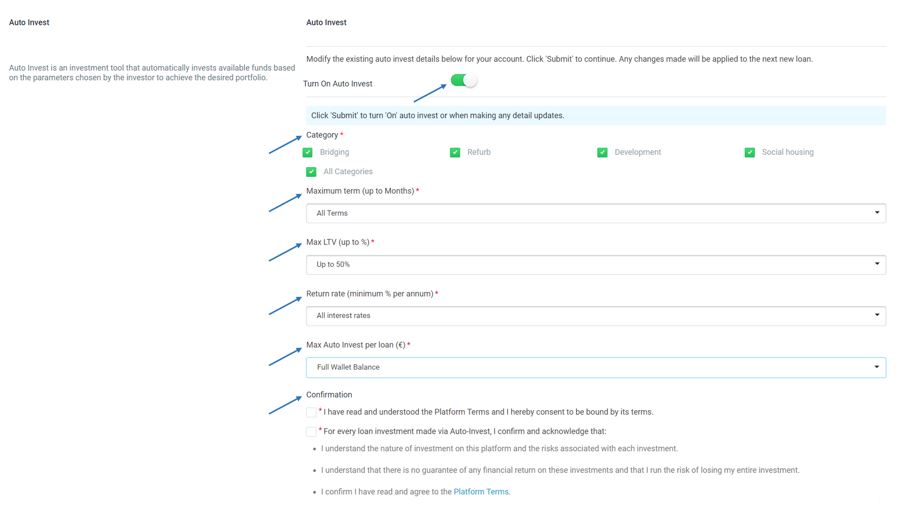Open the Maximum term dropdown
Image resolution: width=901 pixels, height=513 pixels.
pyautogui.click(x=595, y=213)
